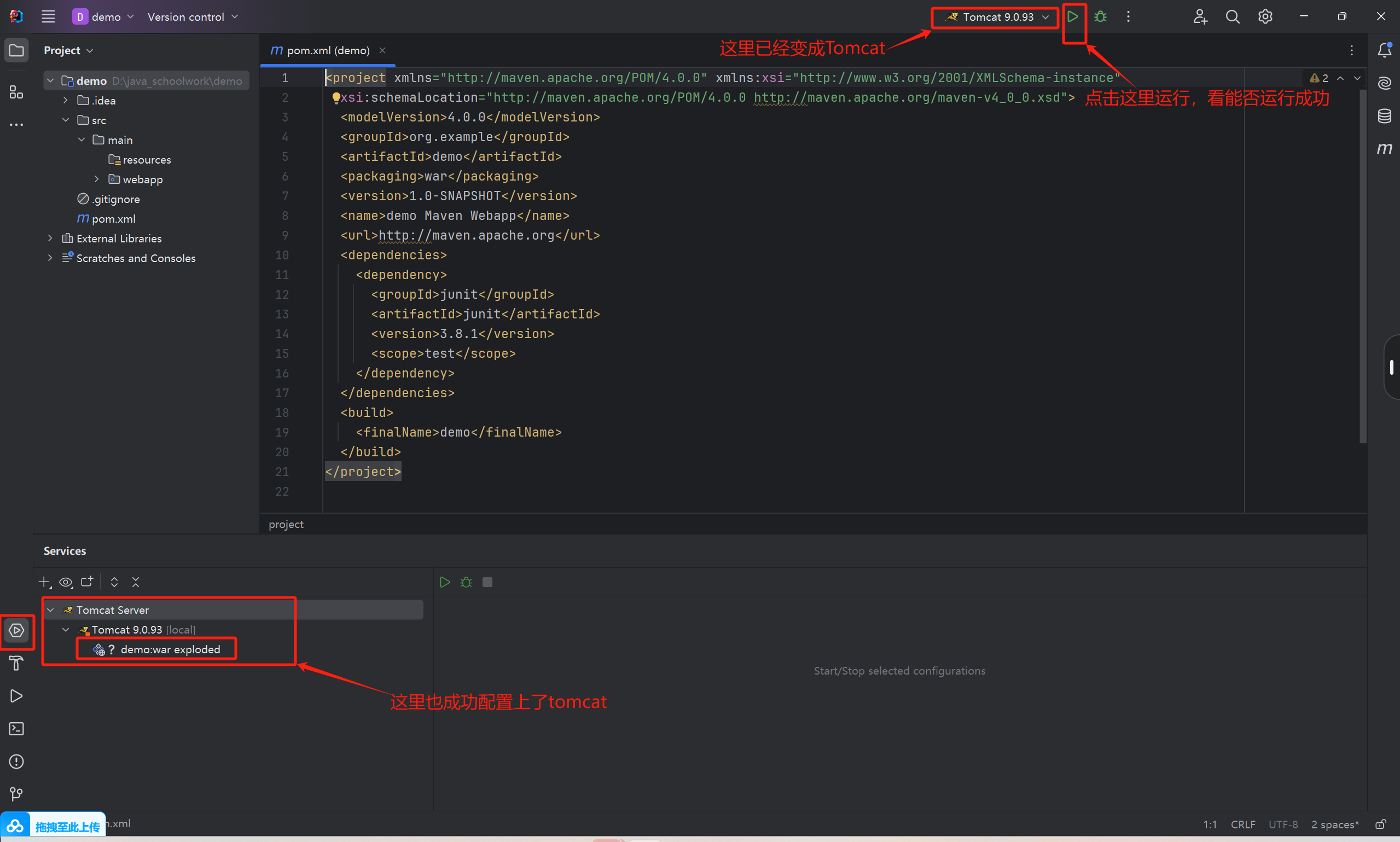Click the UTF-8 encoding in status bar

click(1282, 824)
